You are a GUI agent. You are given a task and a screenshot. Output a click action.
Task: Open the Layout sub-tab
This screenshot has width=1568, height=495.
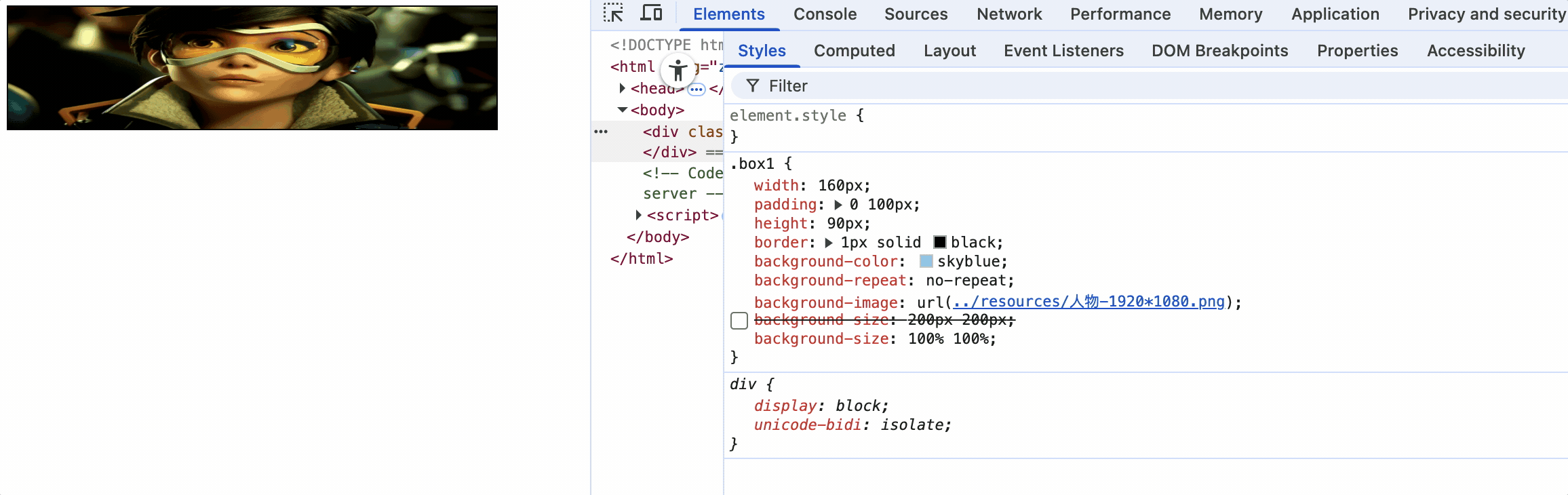click(x=949, y=51)
